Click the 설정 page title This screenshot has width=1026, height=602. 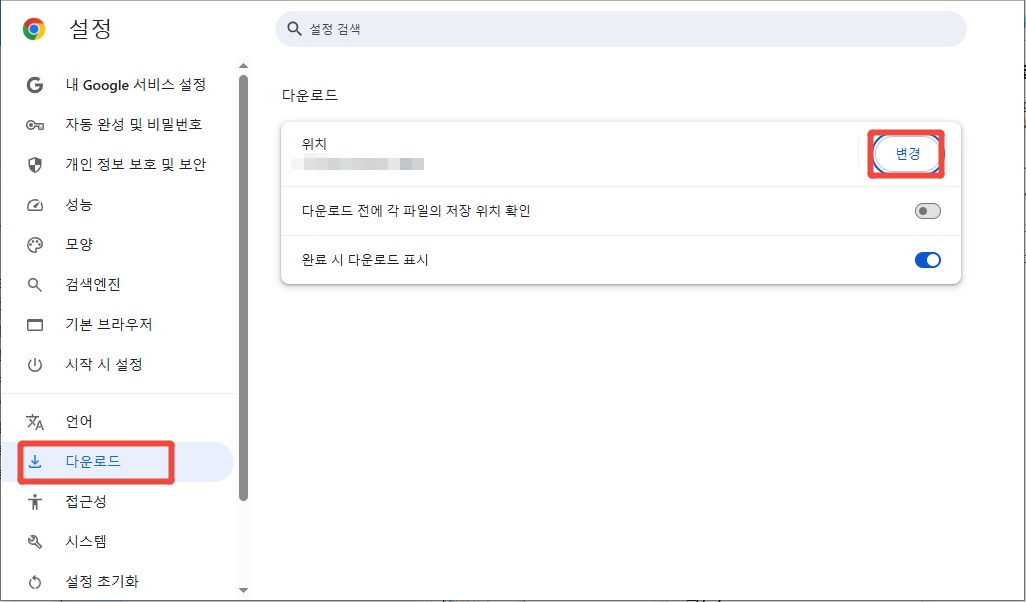90,29
